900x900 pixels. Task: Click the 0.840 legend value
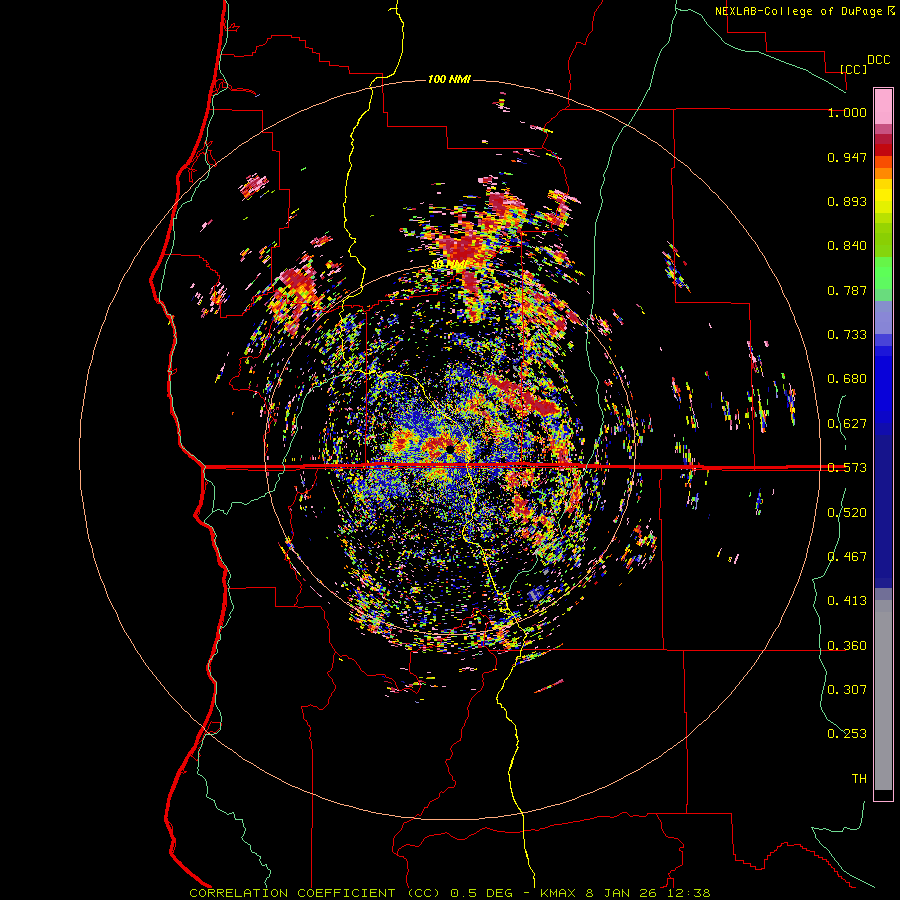[x=847, y=246]
